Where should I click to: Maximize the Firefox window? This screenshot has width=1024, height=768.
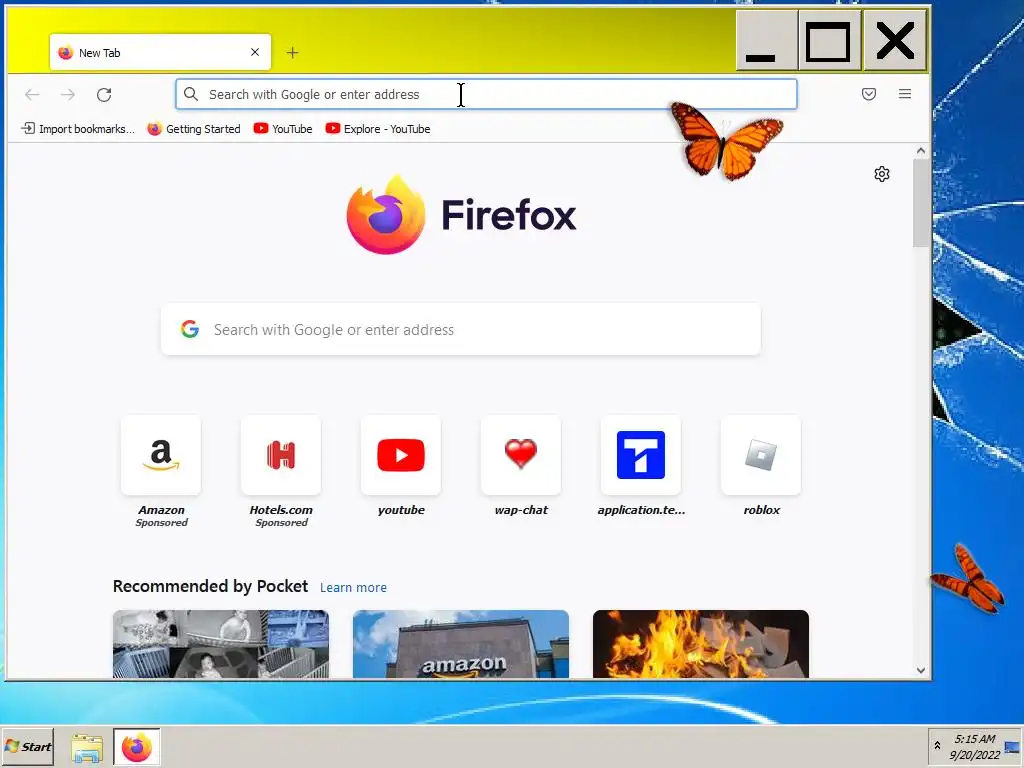tap(829, 40)
